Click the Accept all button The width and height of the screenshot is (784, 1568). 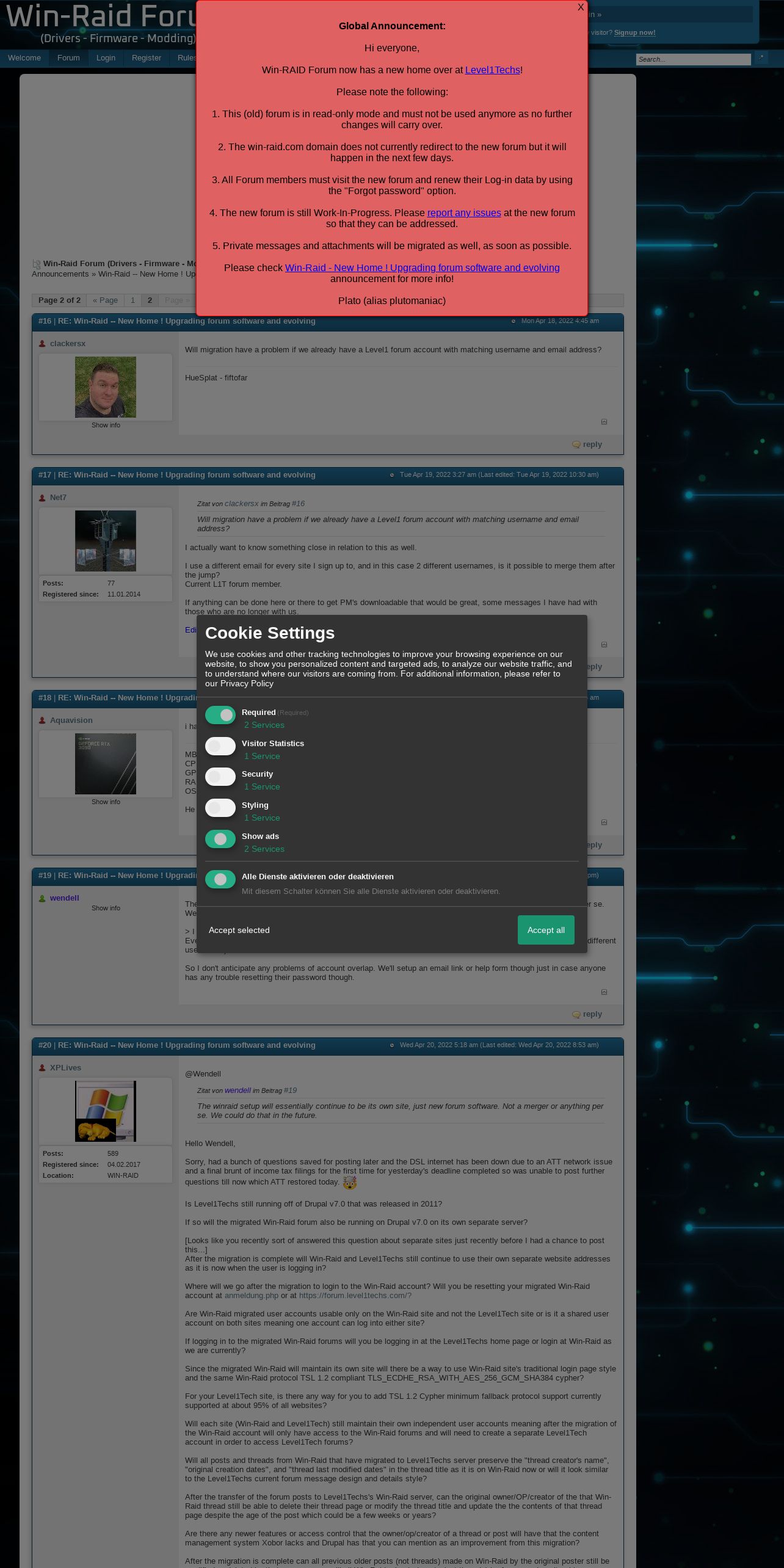[x=546, y=930]
